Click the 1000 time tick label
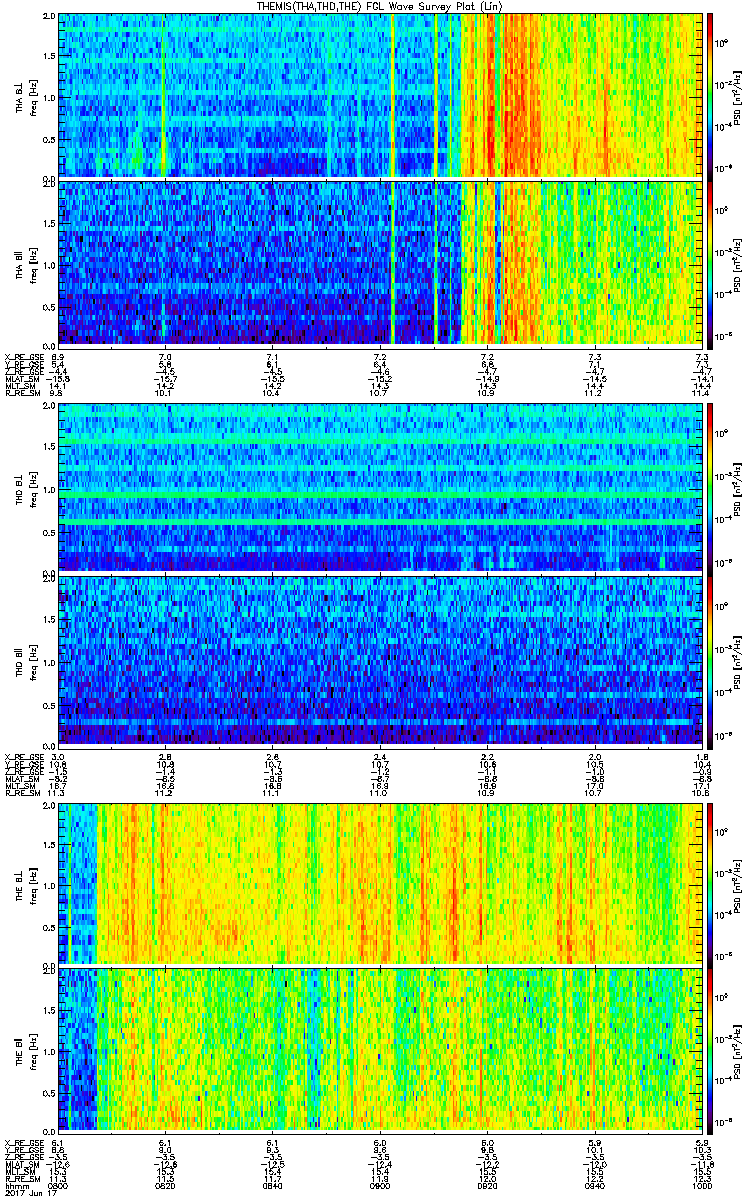 coord(700,1184)
